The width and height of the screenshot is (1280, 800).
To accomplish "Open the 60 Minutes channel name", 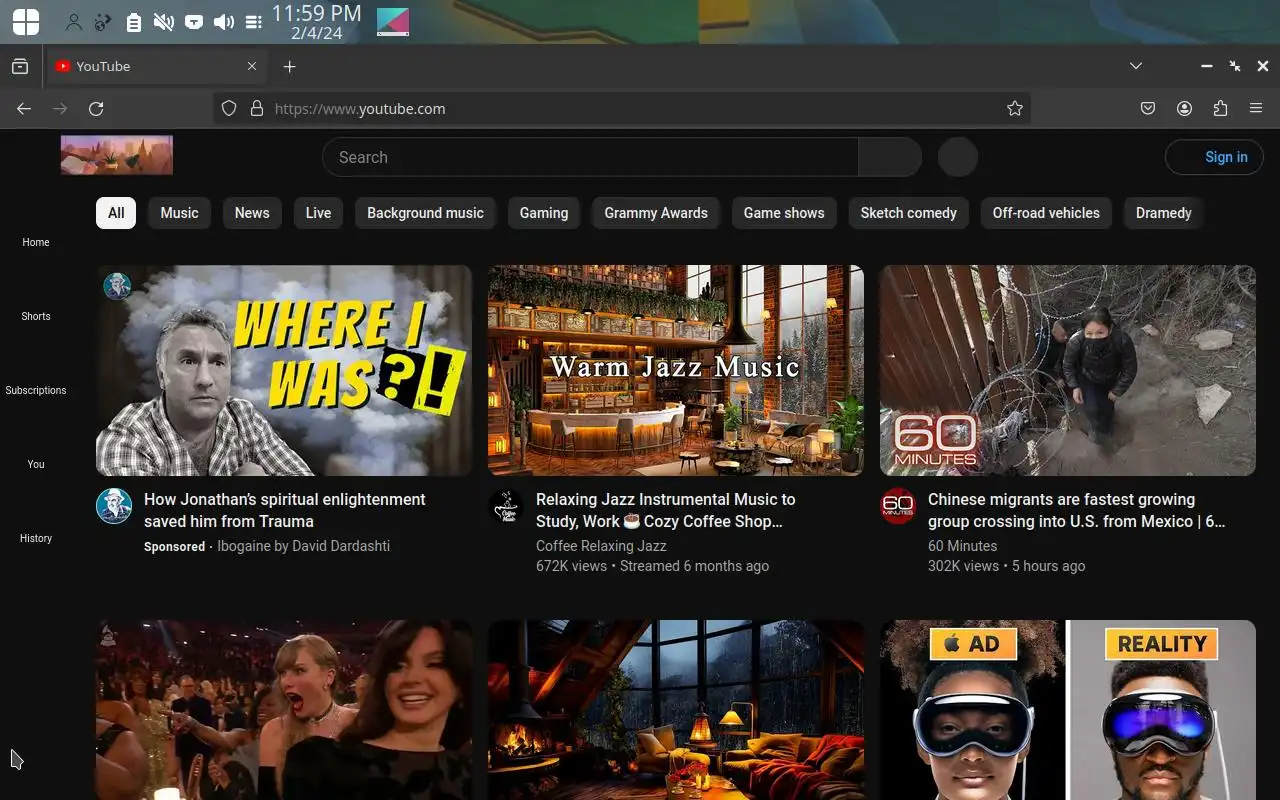I will [x=962, y=546].
